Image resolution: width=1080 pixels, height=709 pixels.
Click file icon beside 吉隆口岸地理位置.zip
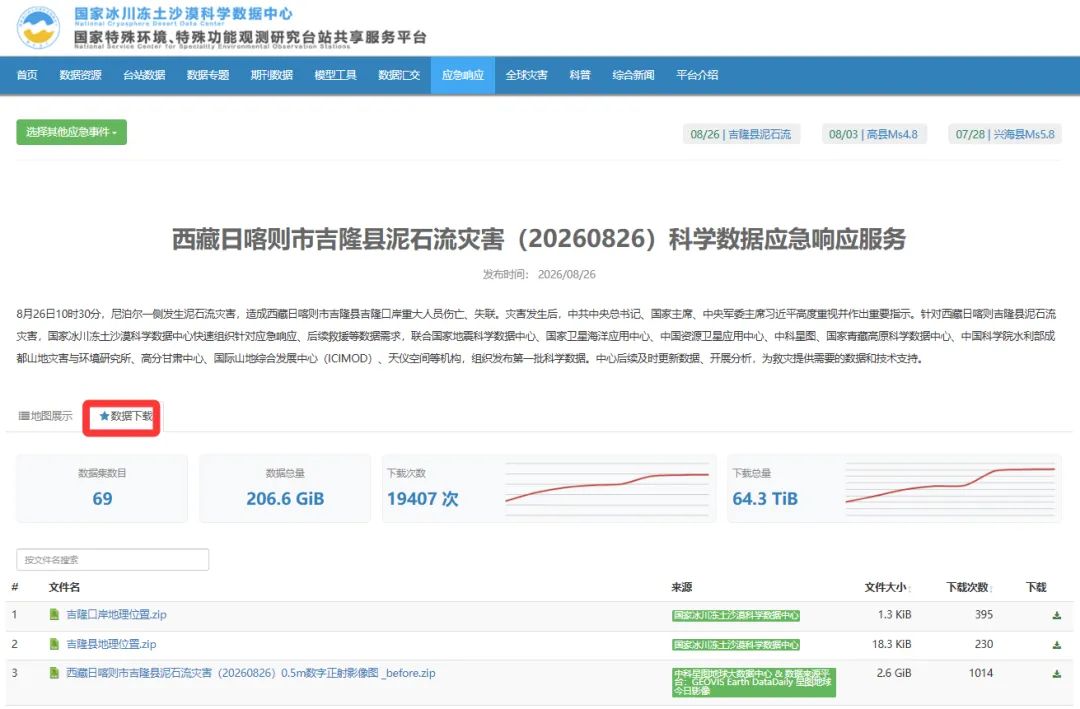pyautogui.click(x=54, y=614)
